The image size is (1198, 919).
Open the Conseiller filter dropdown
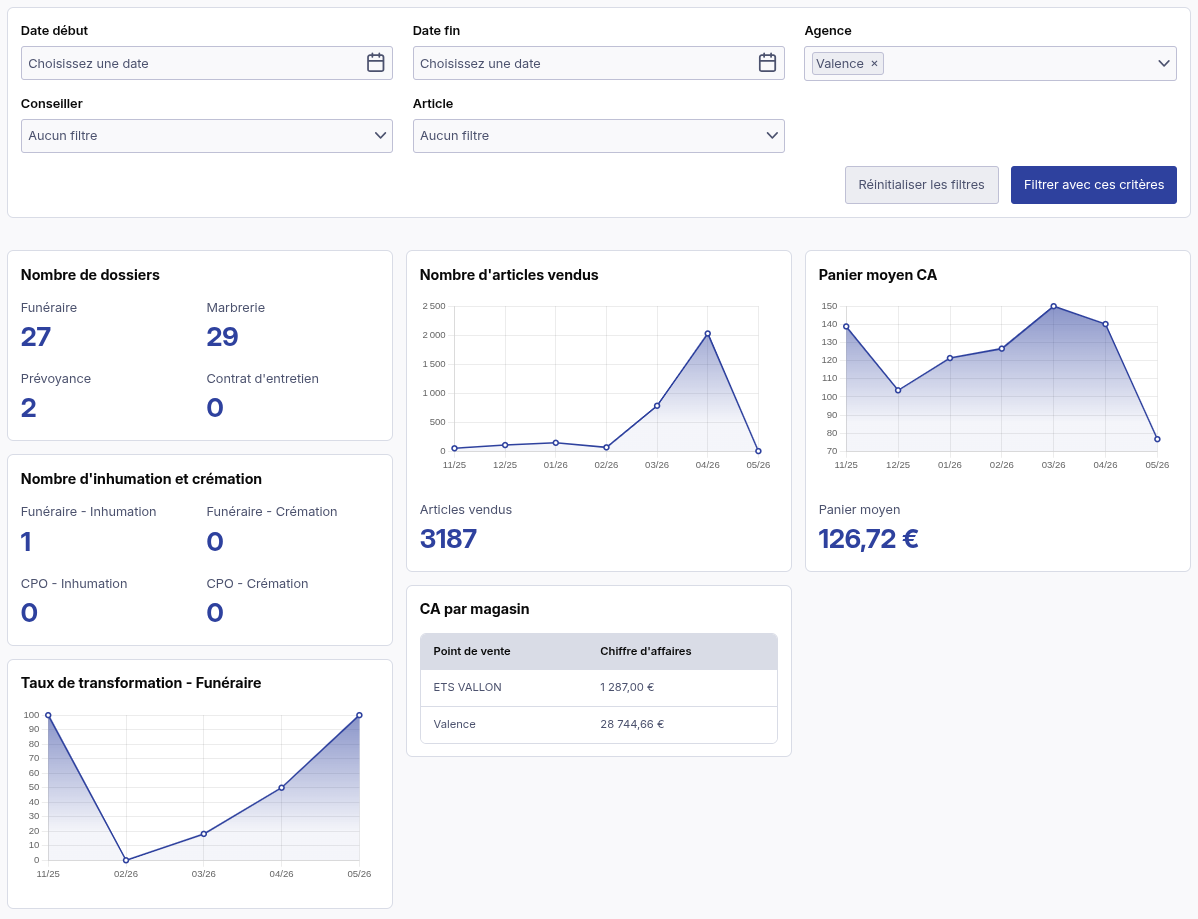(206, 135)
